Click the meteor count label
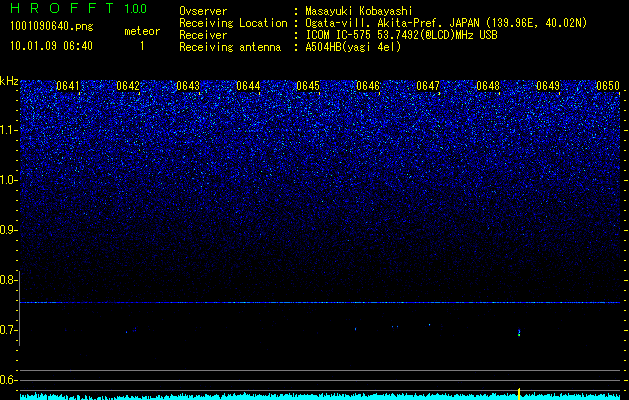 pyautogui.click(x=142, y=31)
